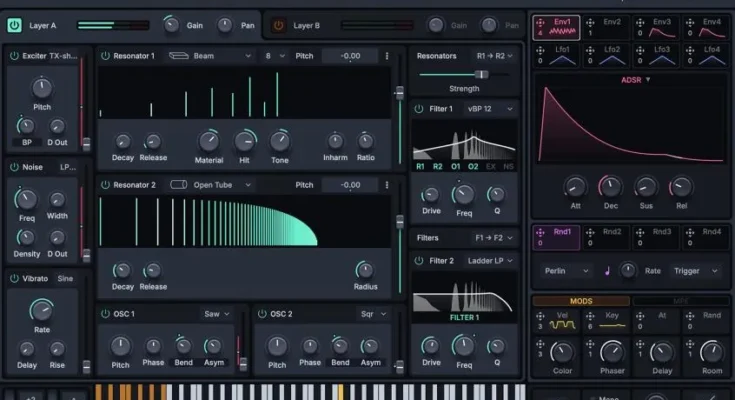This screenshot has width=735, height=400.
Task: Click the Resonator 1 Tone knob
Action: [x=280, y=142]
